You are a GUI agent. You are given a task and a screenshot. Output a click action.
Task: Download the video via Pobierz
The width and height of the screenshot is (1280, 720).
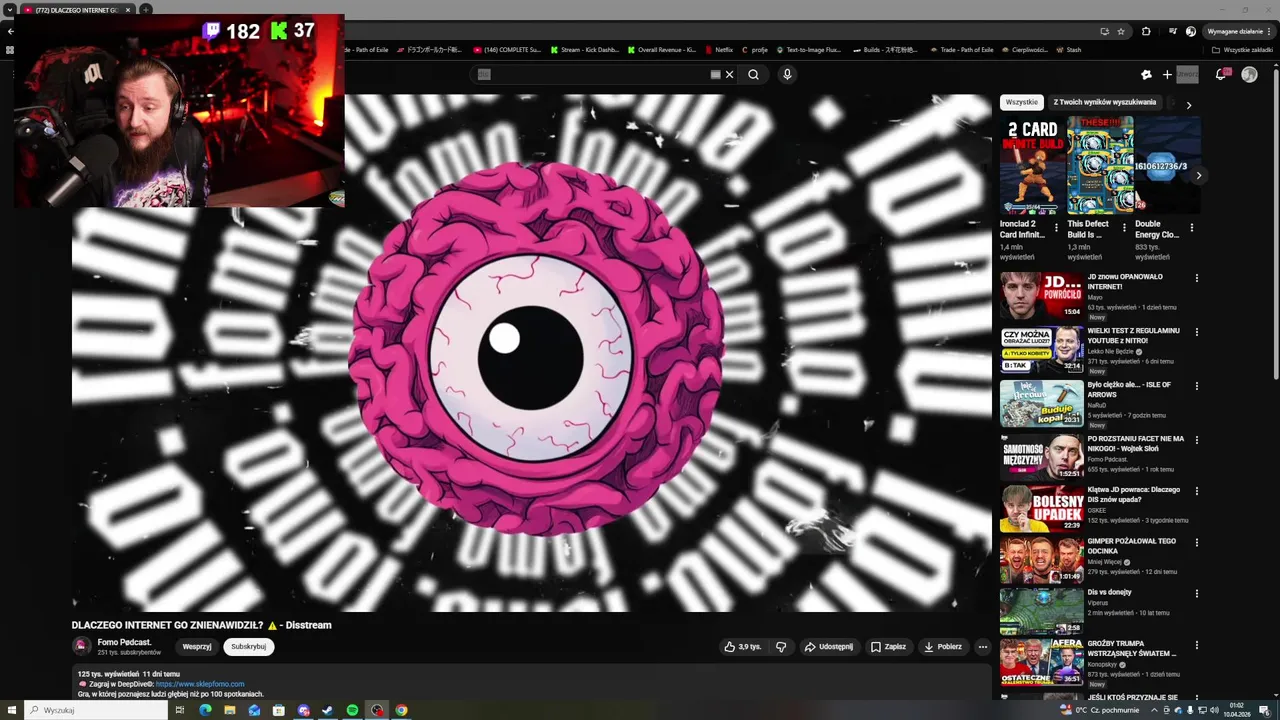tap(942, 647)
